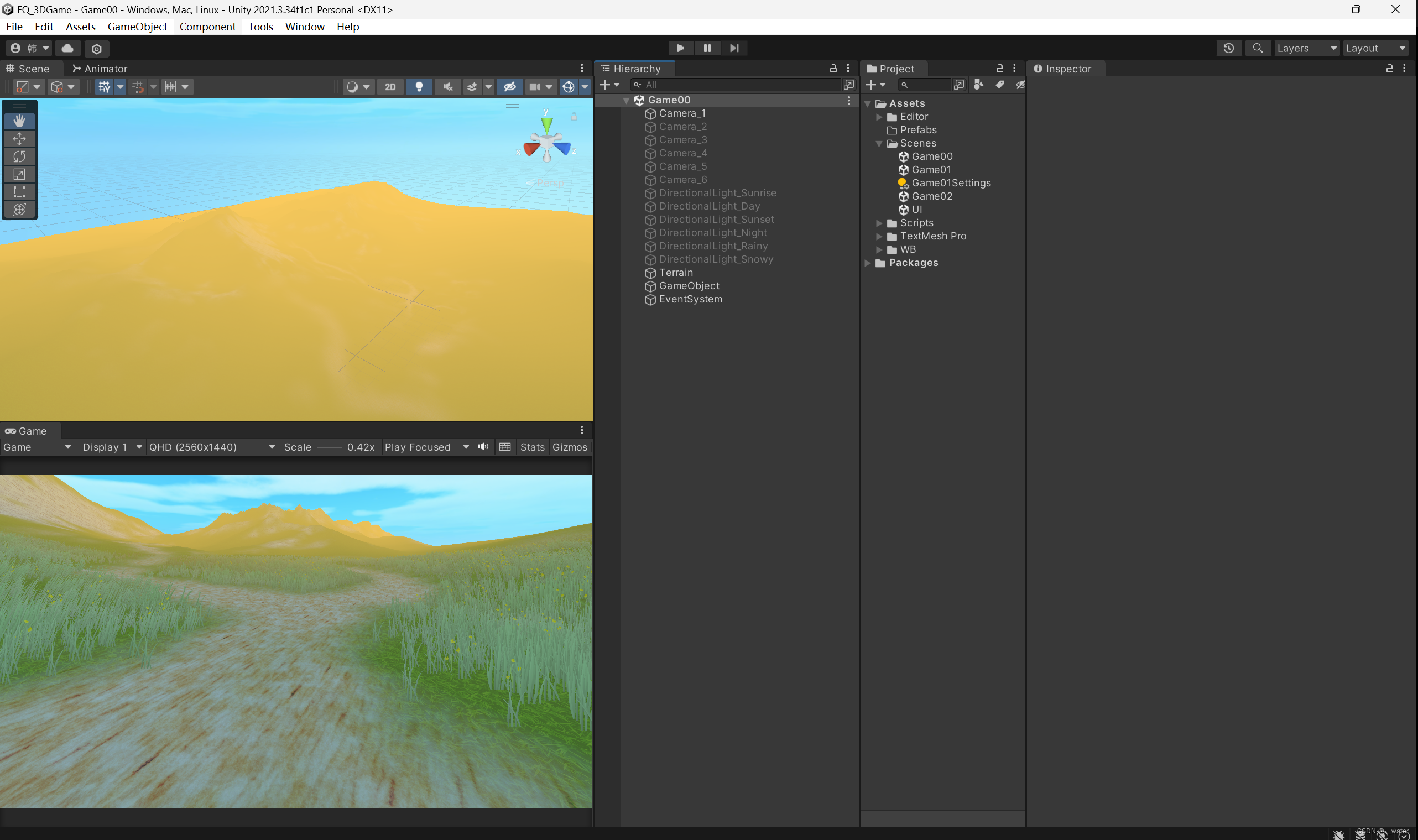Select the Hand view tool

click(19, 121)
